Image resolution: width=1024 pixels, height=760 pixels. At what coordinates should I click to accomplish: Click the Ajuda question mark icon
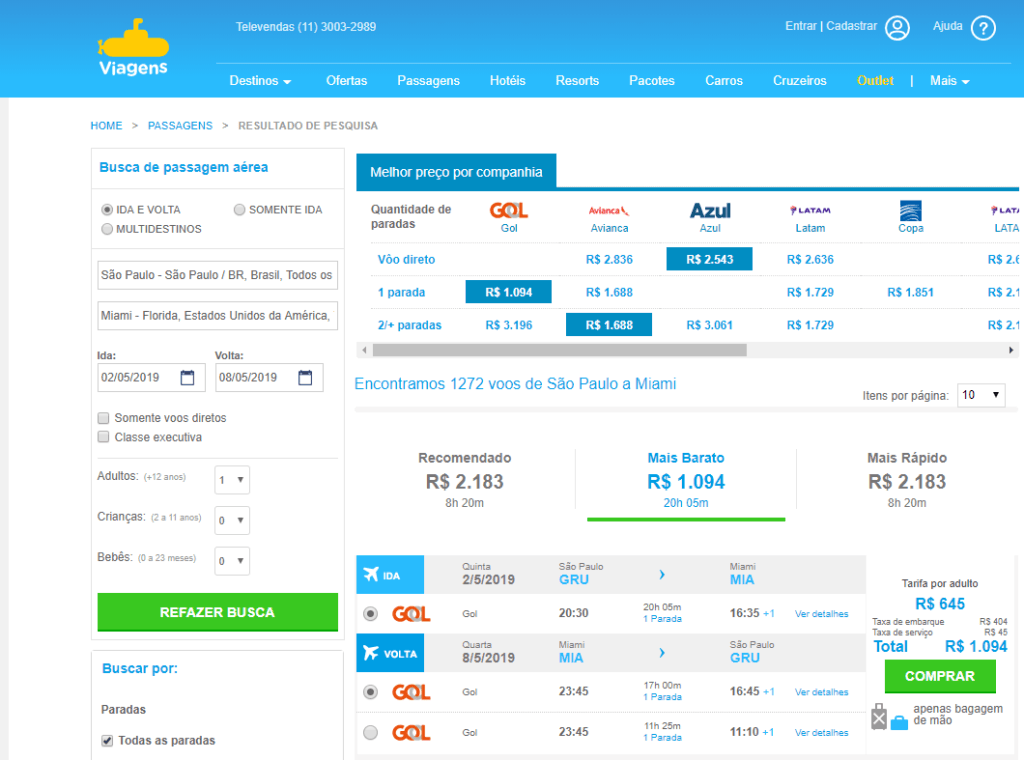click(x=983, y=28)
